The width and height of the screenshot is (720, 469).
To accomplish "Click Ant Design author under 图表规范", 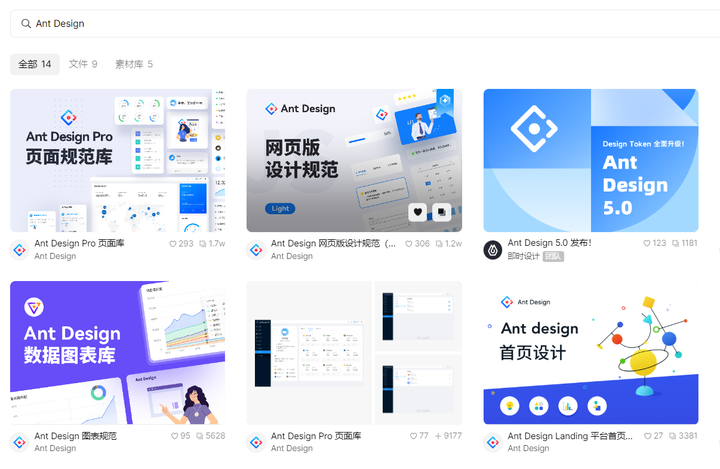I will click(55, 448).
